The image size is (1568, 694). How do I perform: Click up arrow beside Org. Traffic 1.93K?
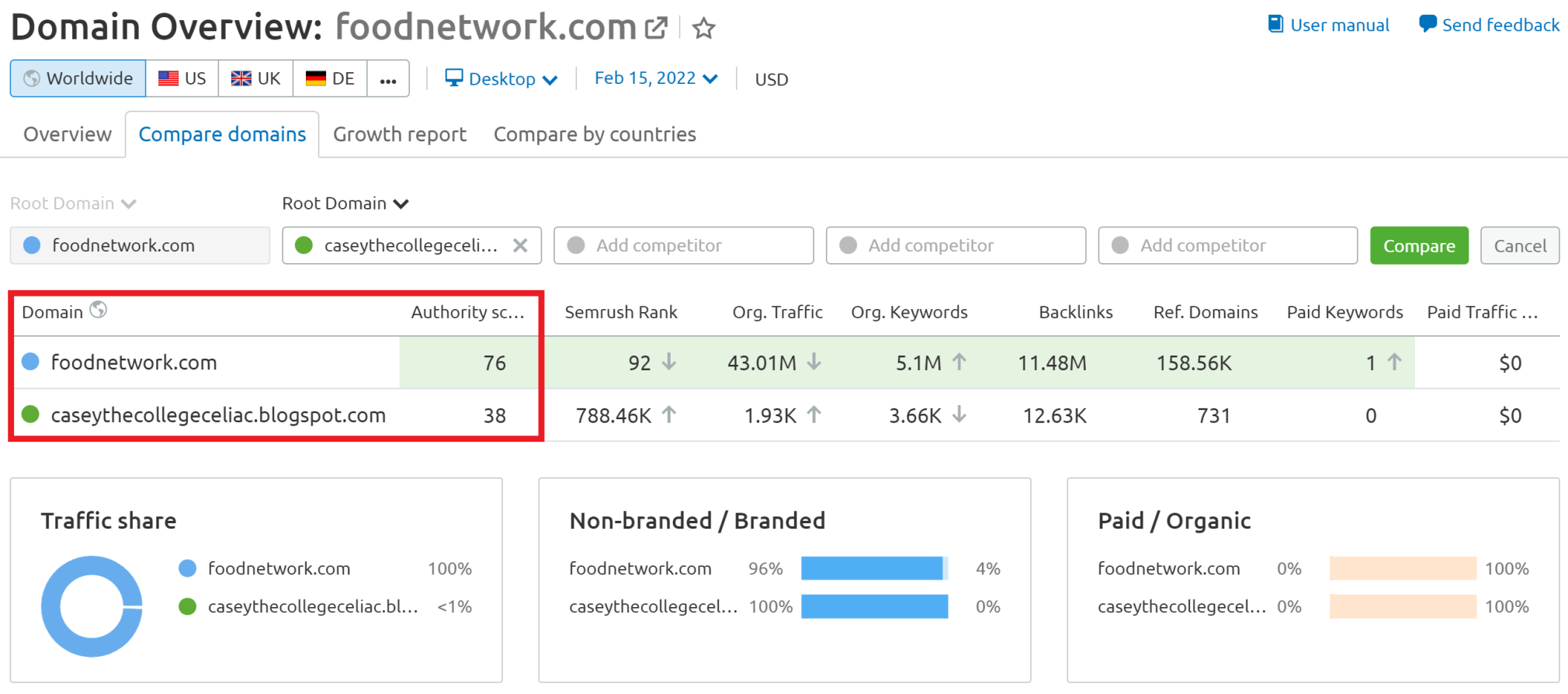(813, 415)
